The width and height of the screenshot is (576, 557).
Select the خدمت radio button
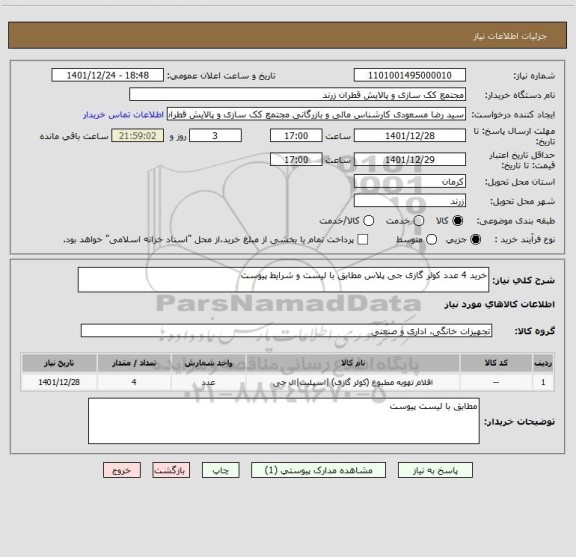pyautogui.click(x=419, y=221)
